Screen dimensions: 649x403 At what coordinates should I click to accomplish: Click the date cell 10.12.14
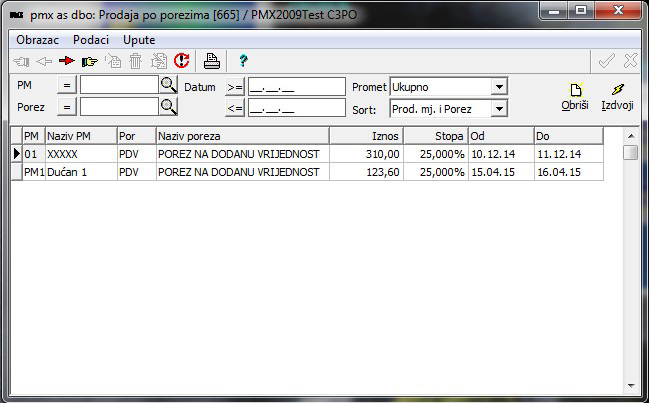click(x=501, y=154)
